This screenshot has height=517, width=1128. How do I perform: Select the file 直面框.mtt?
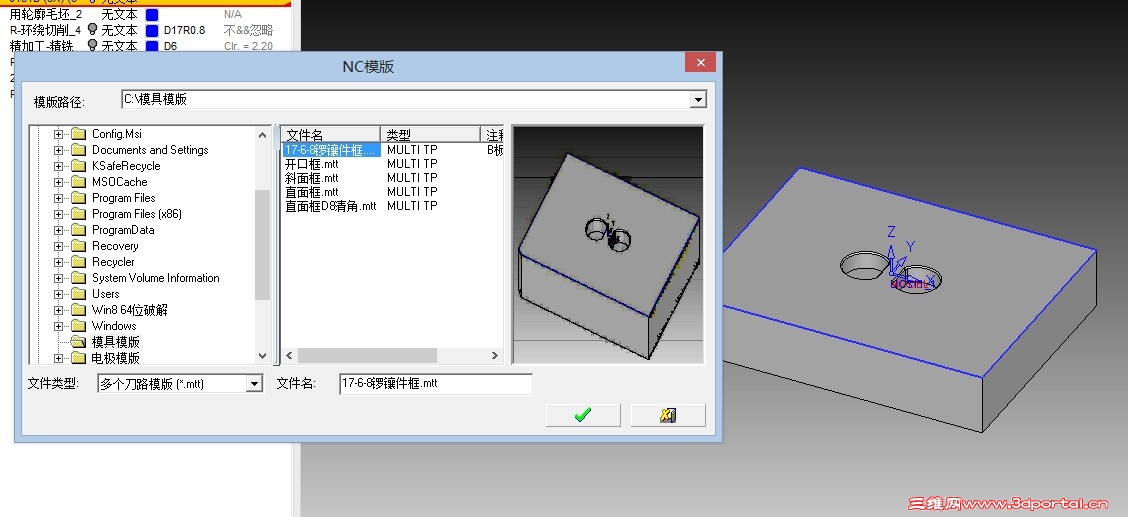click(311, 192)
